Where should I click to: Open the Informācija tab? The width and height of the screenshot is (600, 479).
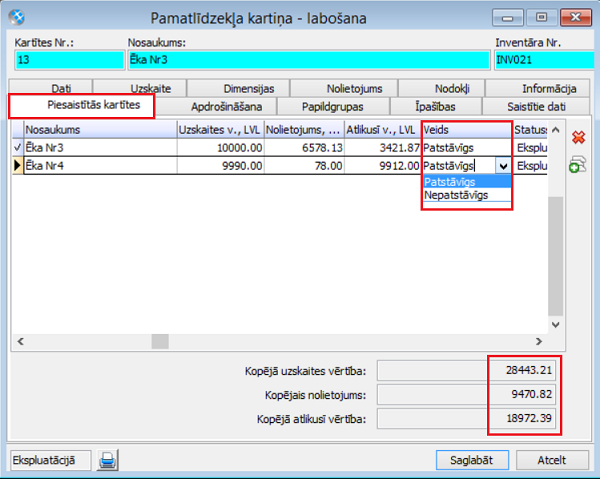pyautogui.click(x=538, y=88)
